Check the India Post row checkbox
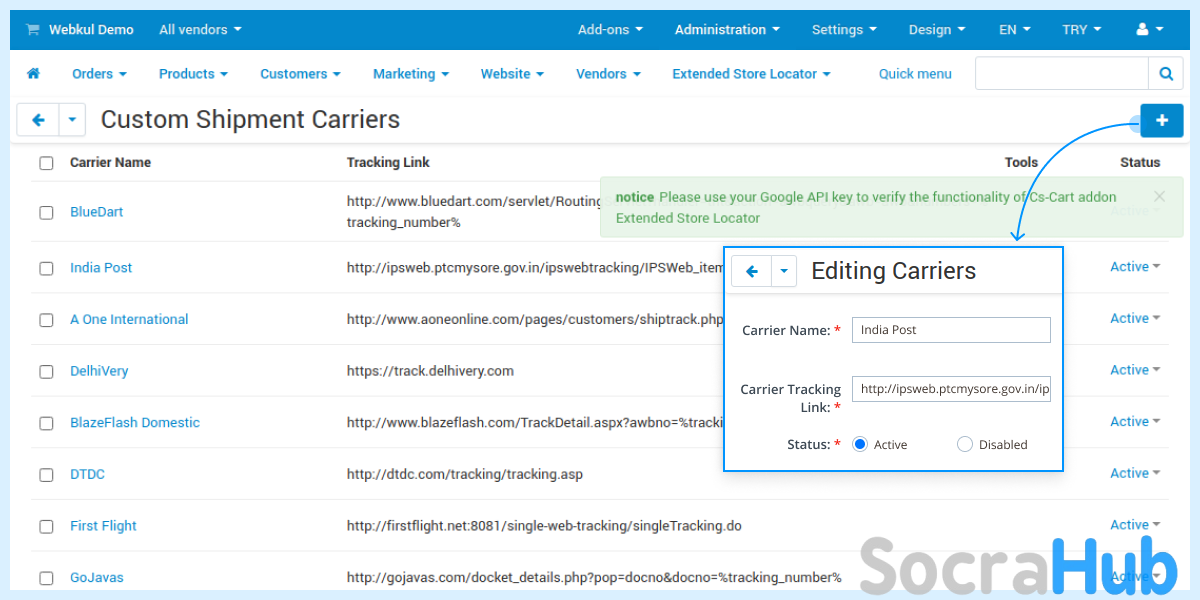The height and width of the screenshot is (600, 1200). 46,269
